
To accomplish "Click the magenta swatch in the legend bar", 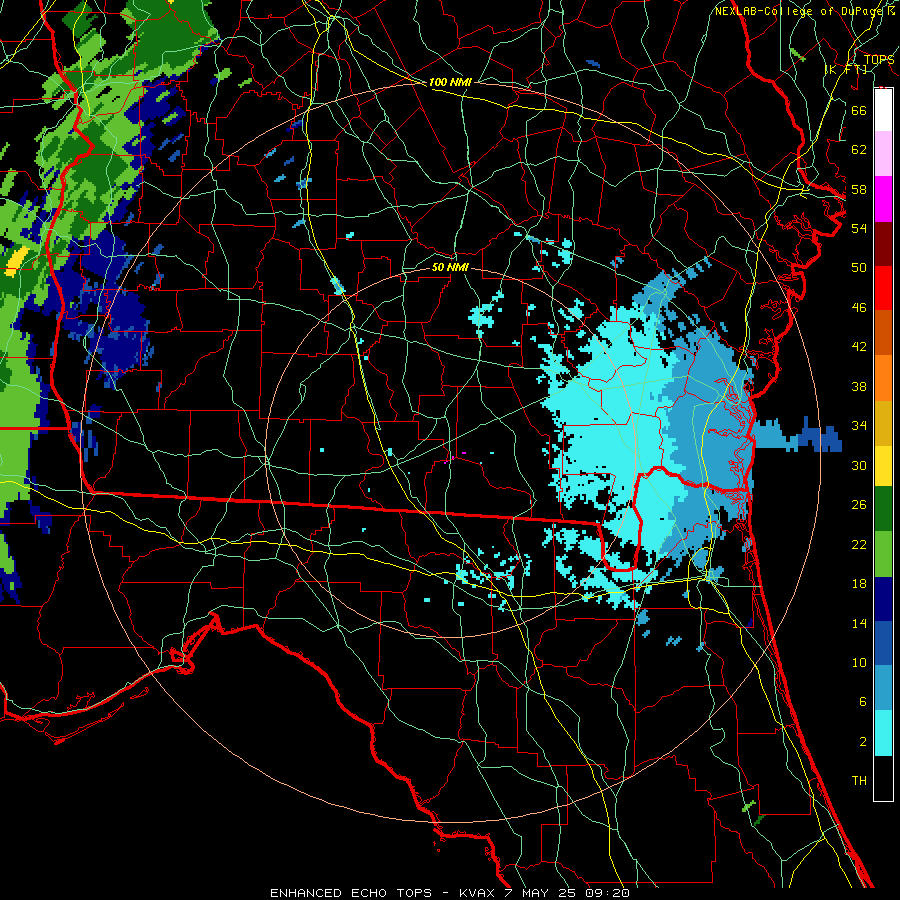I will pyautogui.click(x=883, y=199).
